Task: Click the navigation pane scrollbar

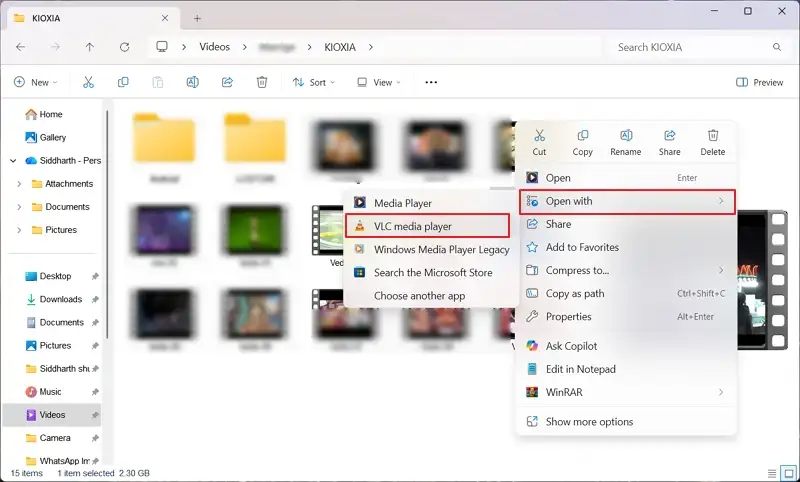Action: click(x=107, y=224)
